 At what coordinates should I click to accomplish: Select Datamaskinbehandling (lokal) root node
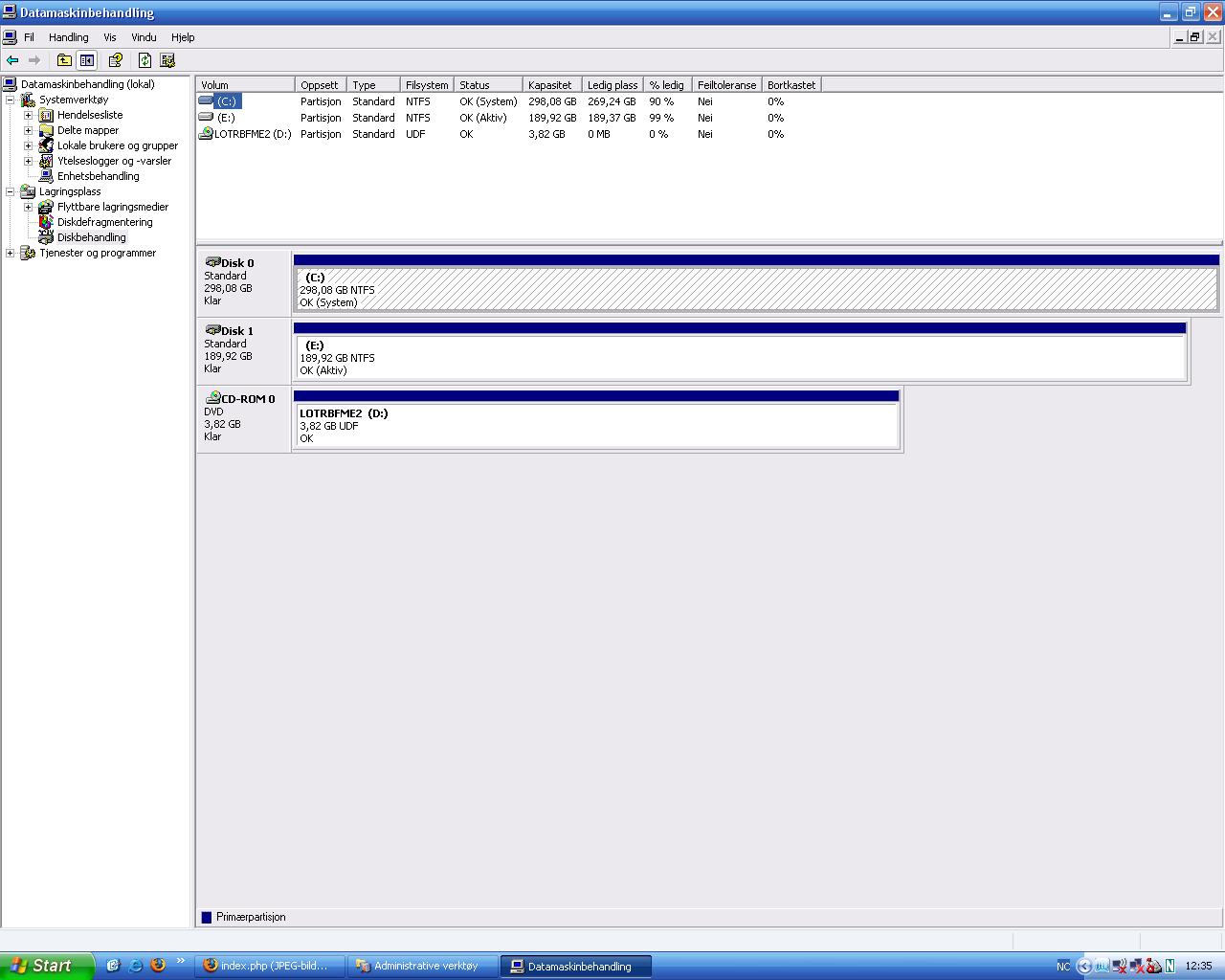click(88, 84)
